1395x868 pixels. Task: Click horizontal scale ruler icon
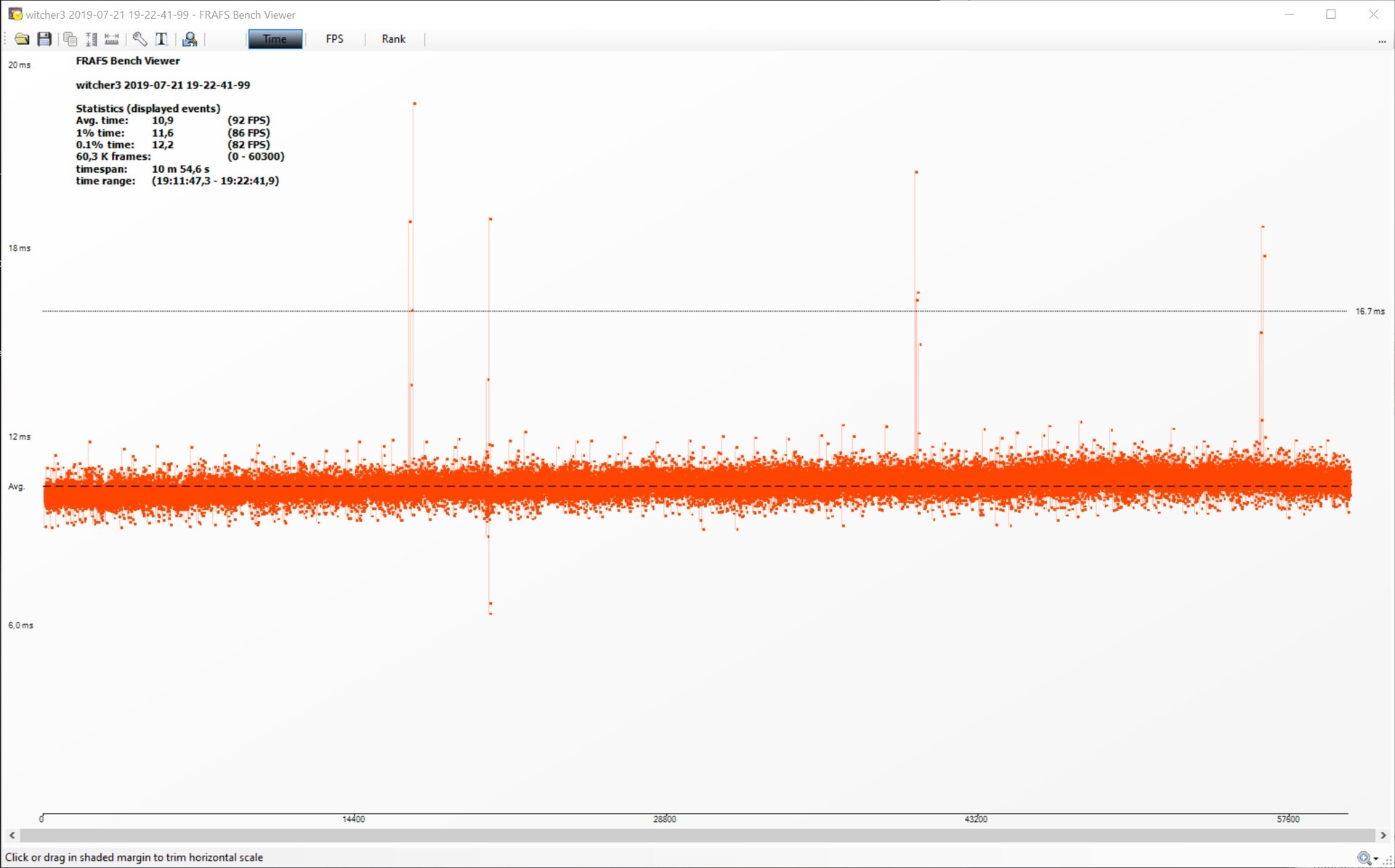[x=112, y=39]
